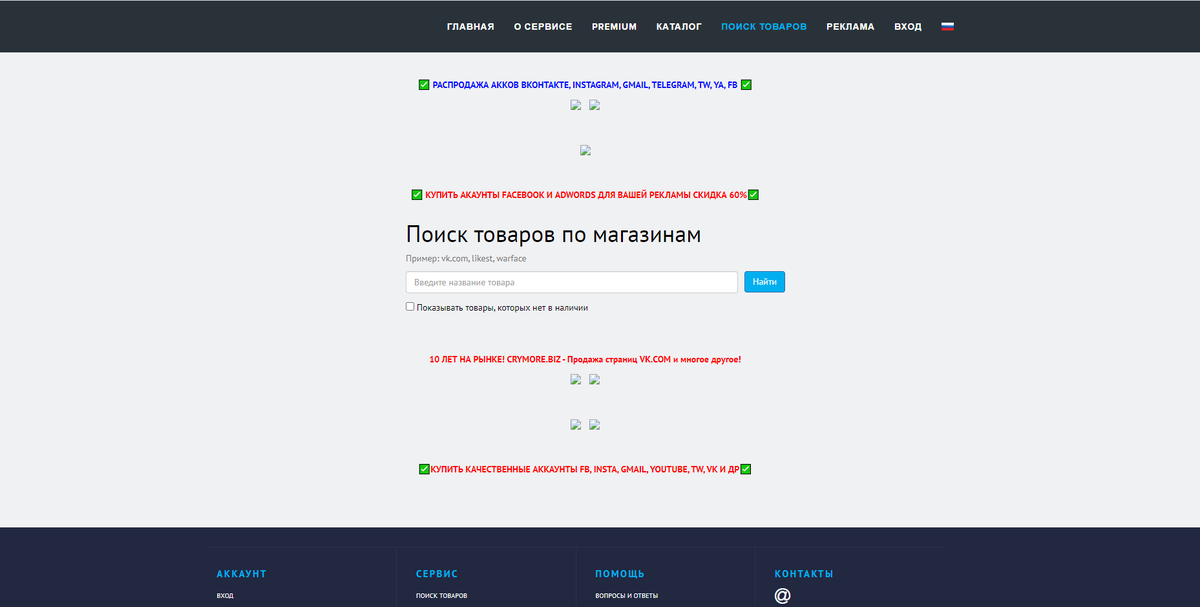Click the @ contact icon in the footer
This screenshot has width=1200, height=607.
(x=783, y=596)
